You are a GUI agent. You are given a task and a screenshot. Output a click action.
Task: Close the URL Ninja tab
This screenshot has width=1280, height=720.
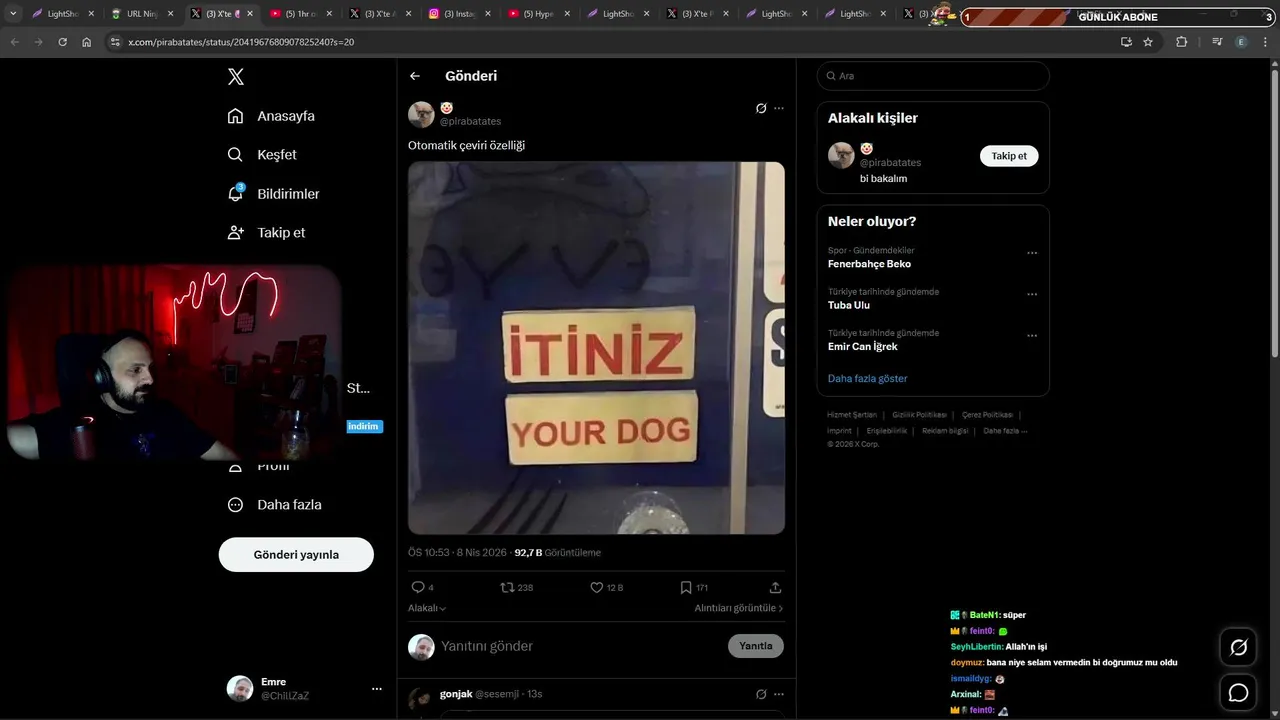[x=170, y=14]
